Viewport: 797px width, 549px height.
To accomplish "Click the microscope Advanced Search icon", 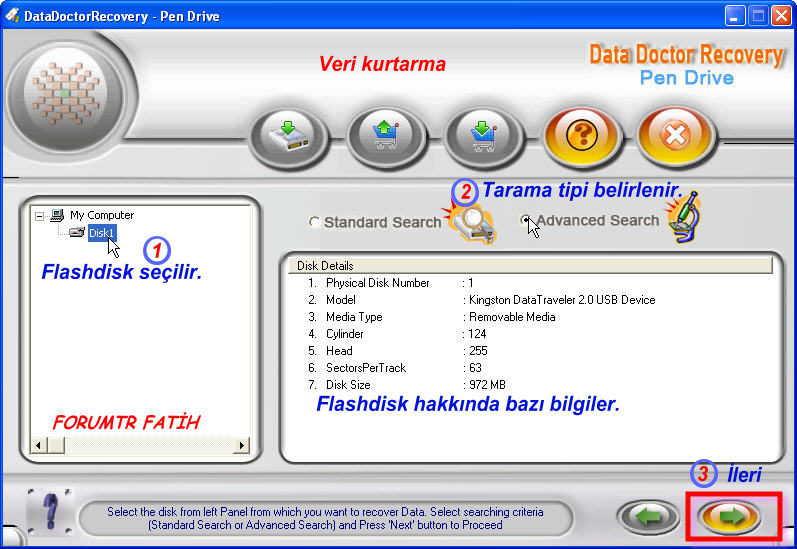I will [685, 218].
